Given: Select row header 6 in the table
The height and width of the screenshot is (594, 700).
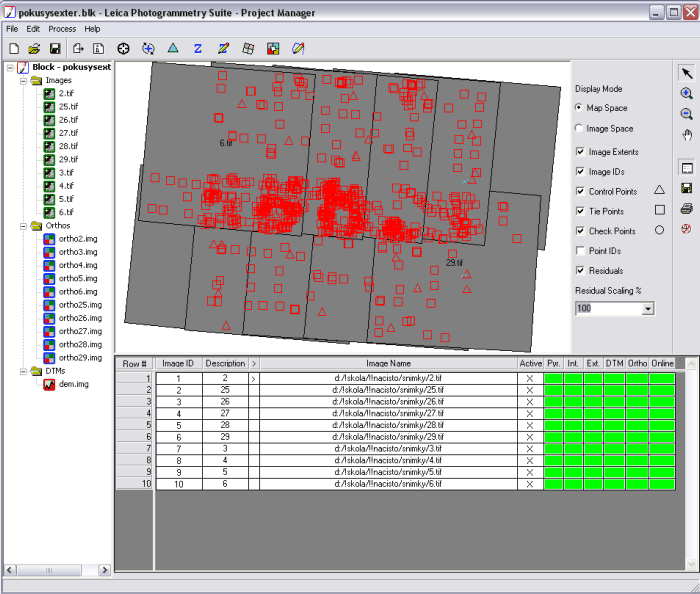Looking at the screenshot, I should pos(134,437).
